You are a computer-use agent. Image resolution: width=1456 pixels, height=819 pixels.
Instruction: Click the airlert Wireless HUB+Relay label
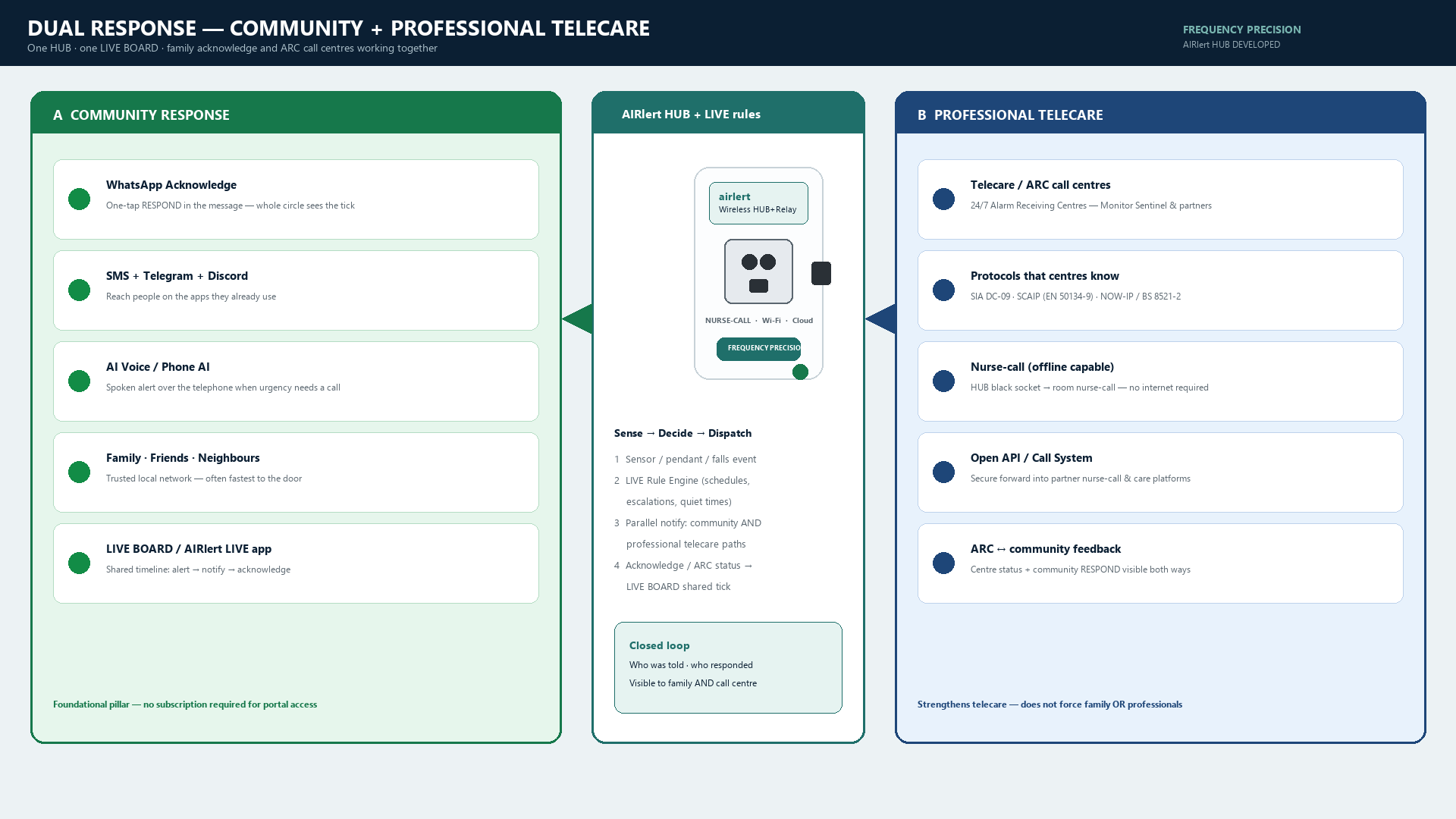(x=758, y=203)
